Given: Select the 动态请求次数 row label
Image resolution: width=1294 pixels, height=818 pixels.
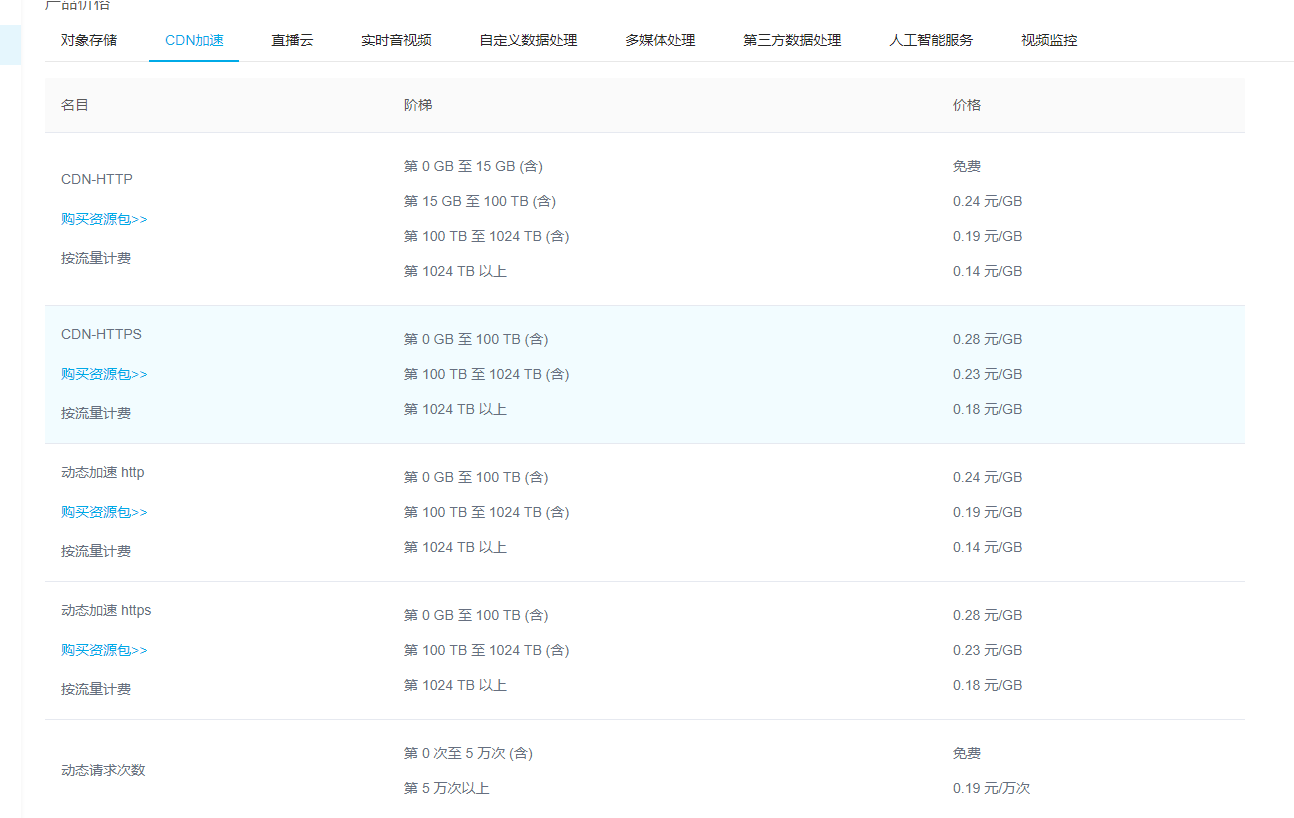Looking at the screenshot, I should click(103, 770).
